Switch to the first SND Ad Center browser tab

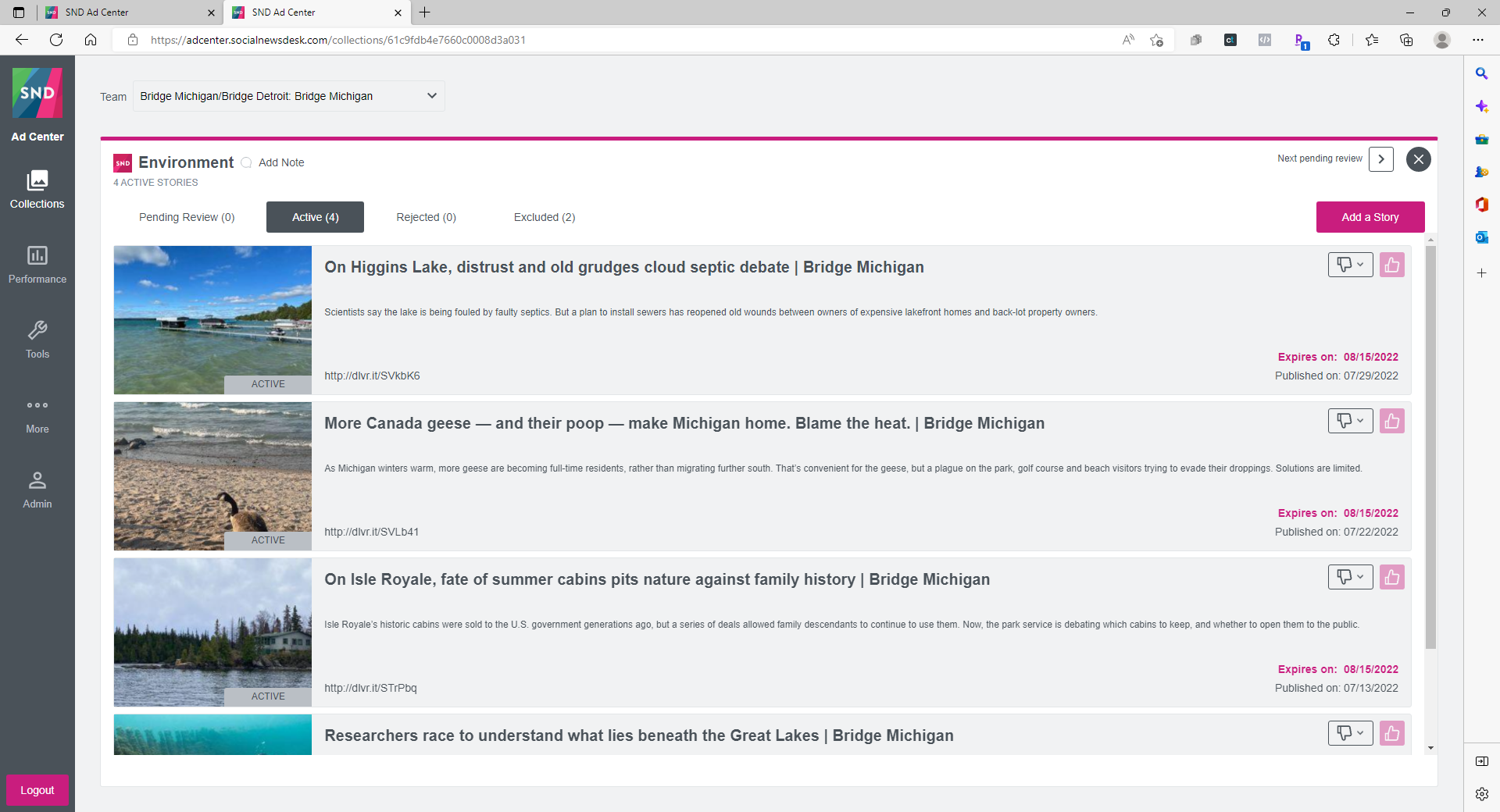[x=129, y=12]
